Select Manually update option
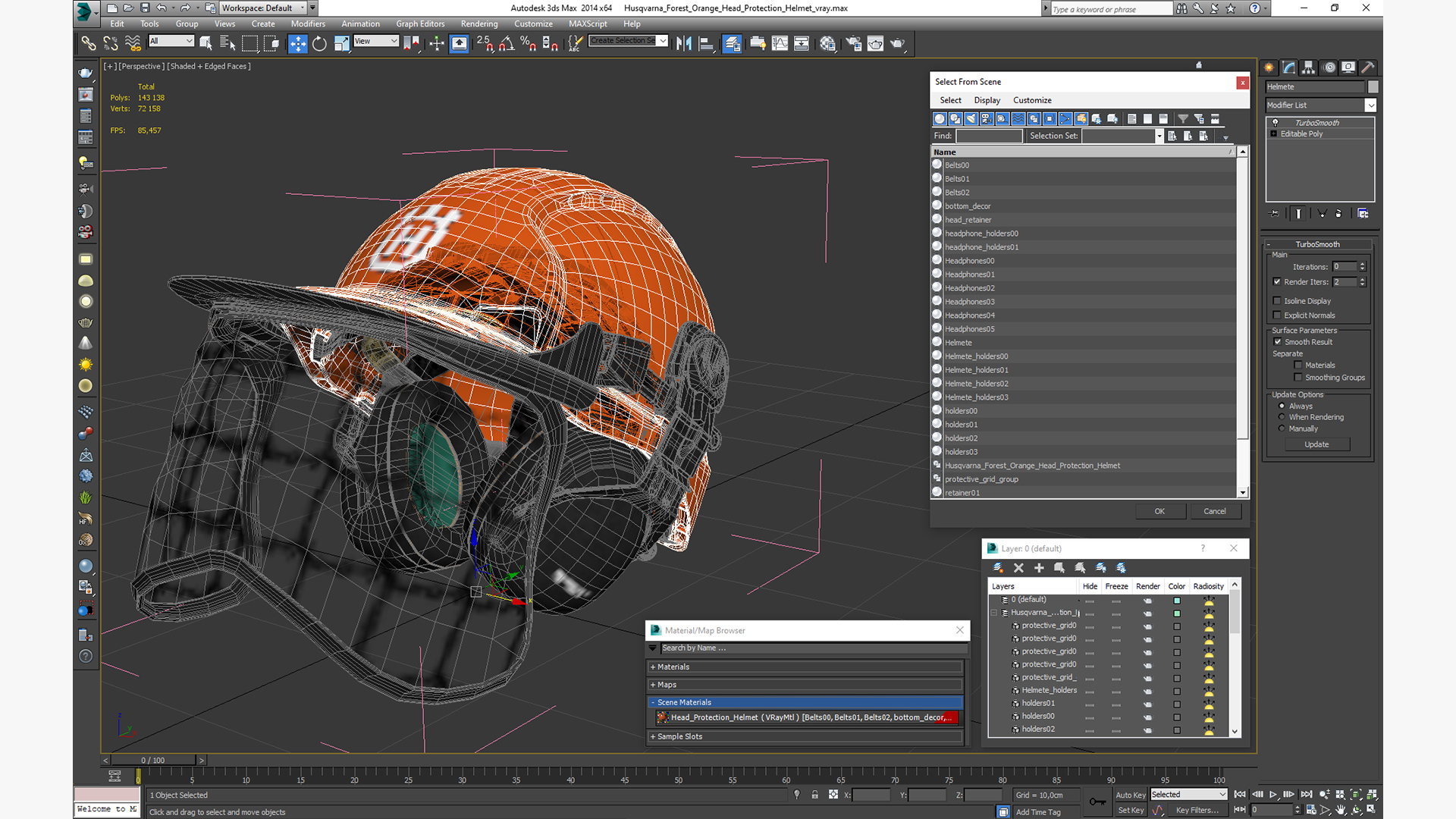Viewport: 1456px width, 819px height. pyautogui.click(x=1282, y=428)
